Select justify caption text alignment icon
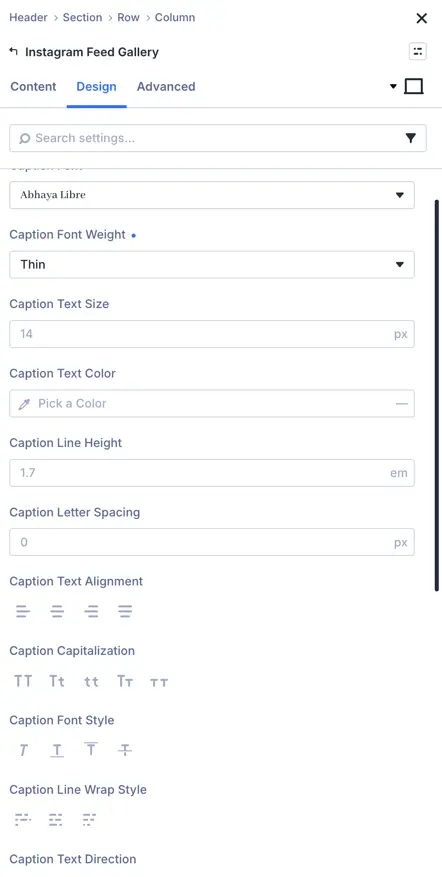Viewport: 442px width, 877px height. pos(125,612)
